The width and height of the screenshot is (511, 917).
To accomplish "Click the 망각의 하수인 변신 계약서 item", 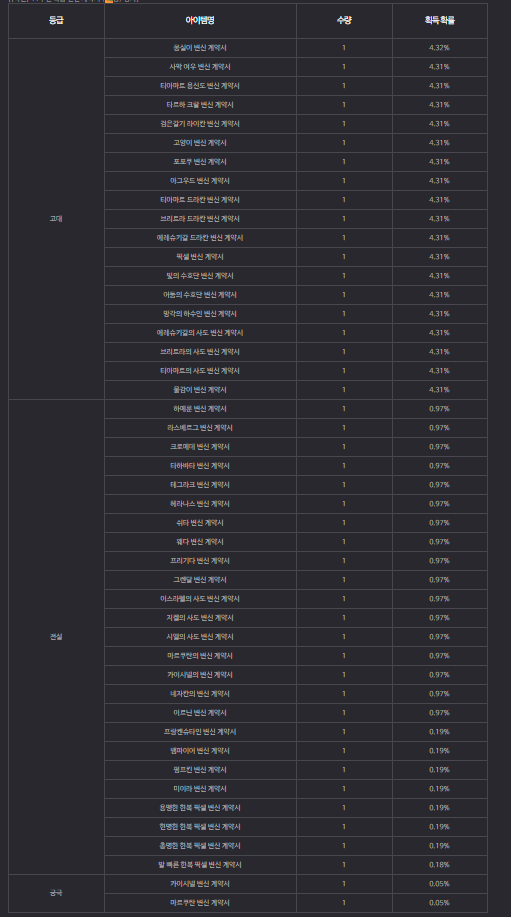I will (200, 314).
